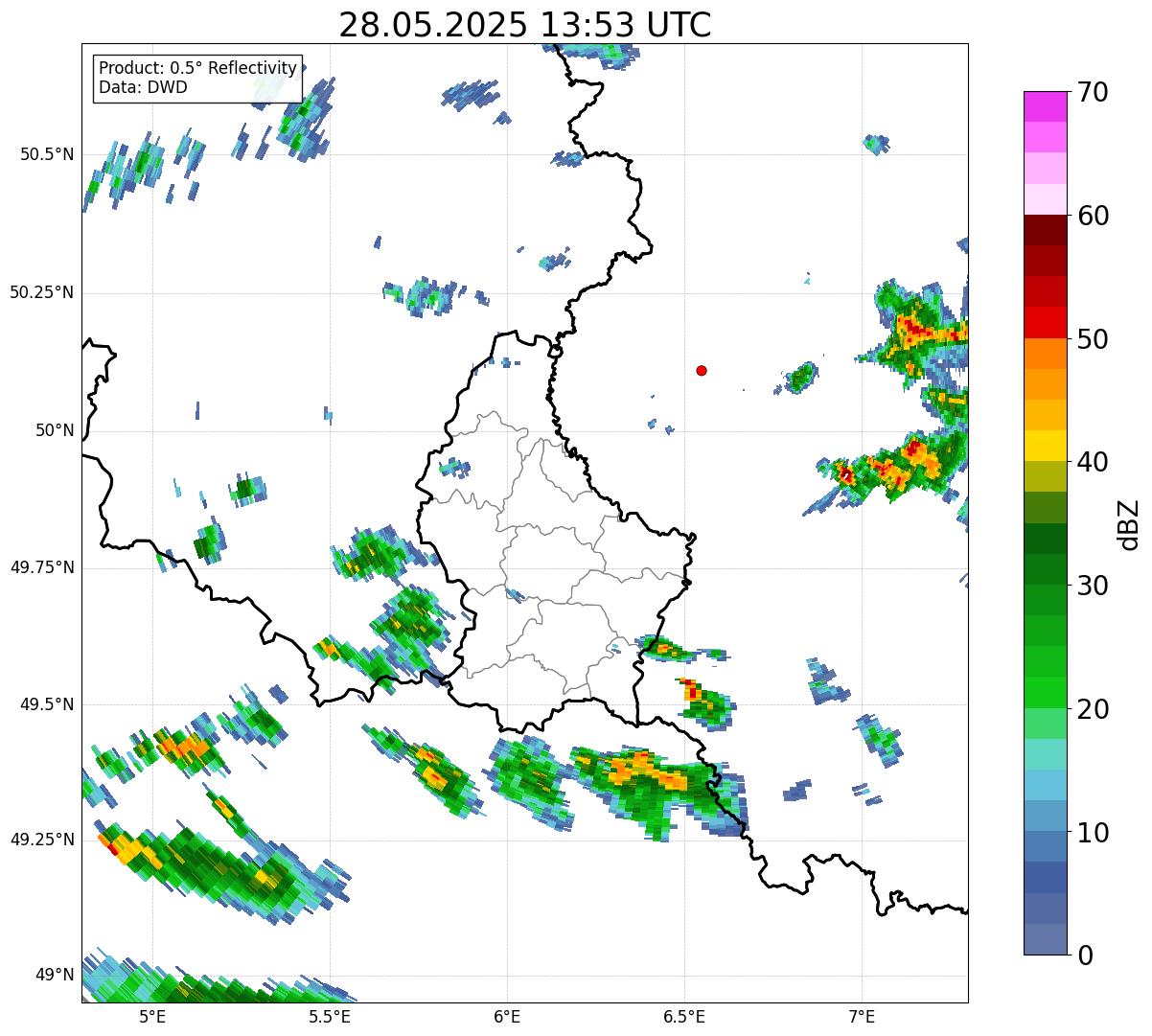Click the 5°E longitude label
1152x1036 pixels.
152,1017
